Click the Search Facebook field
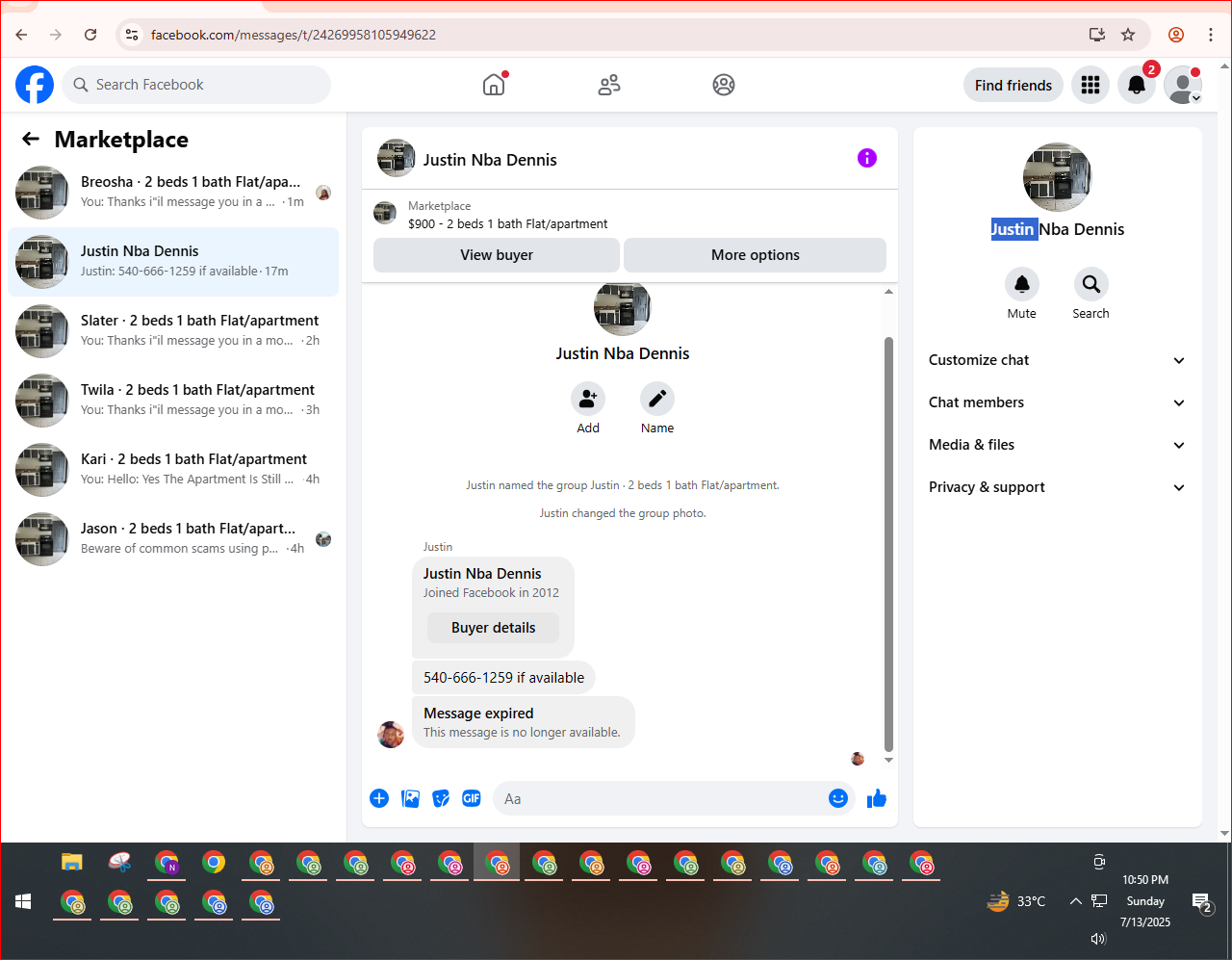 196,85
